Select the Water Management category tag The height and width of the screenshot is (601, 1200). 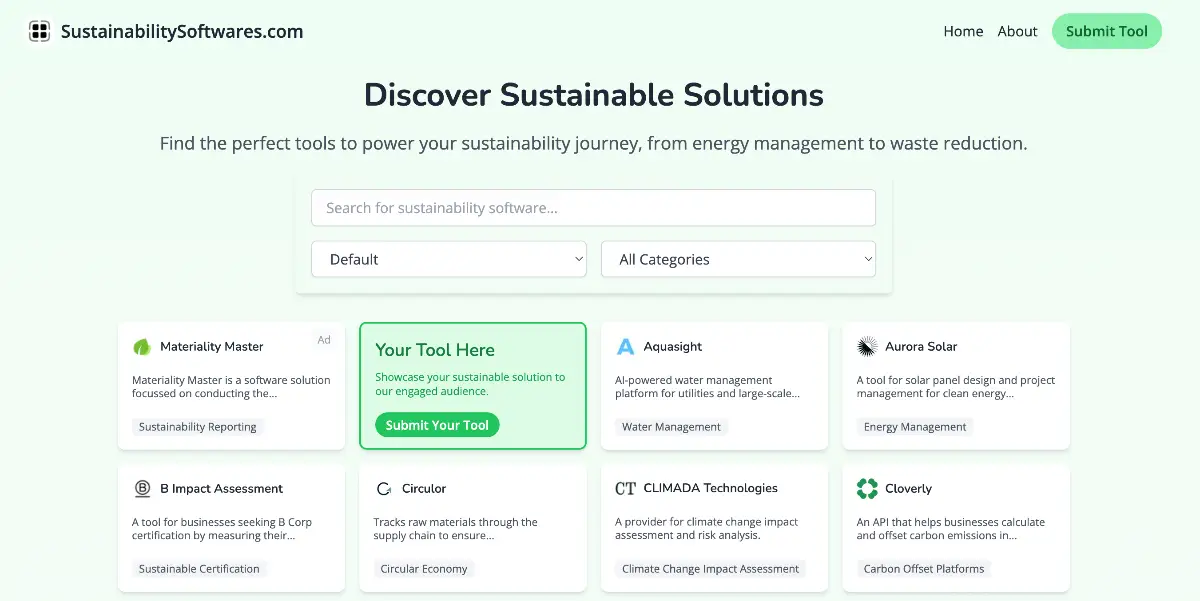(x=671, y=427)
